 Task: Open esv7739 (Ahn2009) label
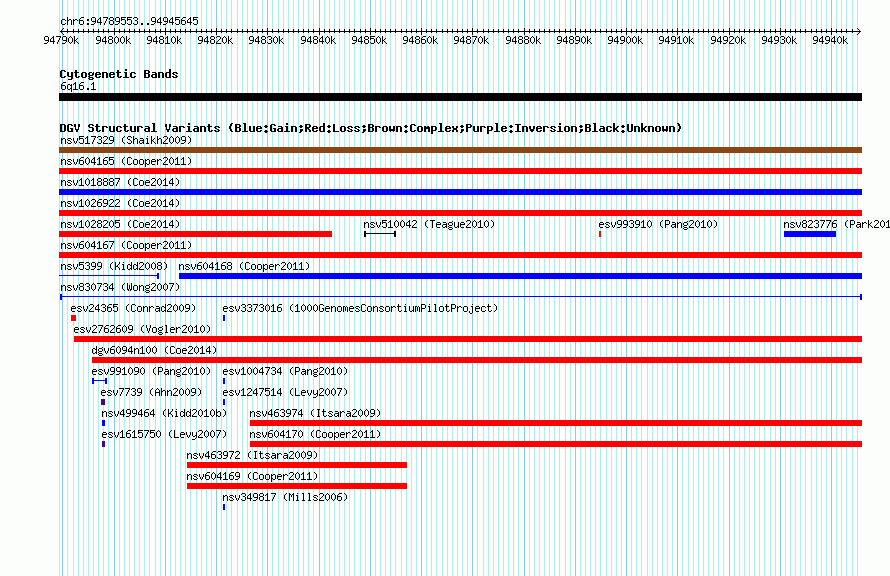pos(151,392)
